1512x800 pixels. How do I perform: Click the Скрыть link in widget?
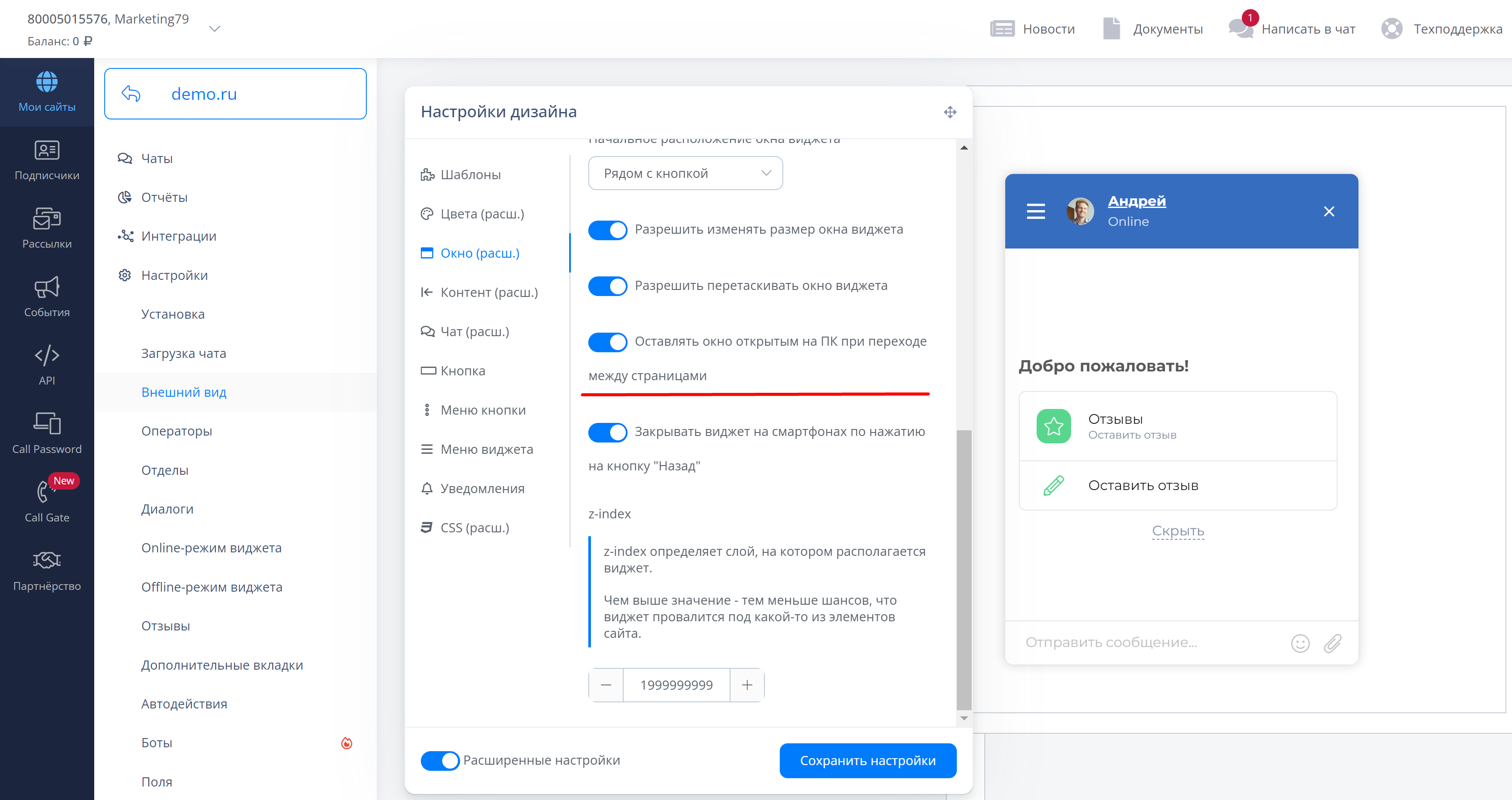click(1178, 531)
